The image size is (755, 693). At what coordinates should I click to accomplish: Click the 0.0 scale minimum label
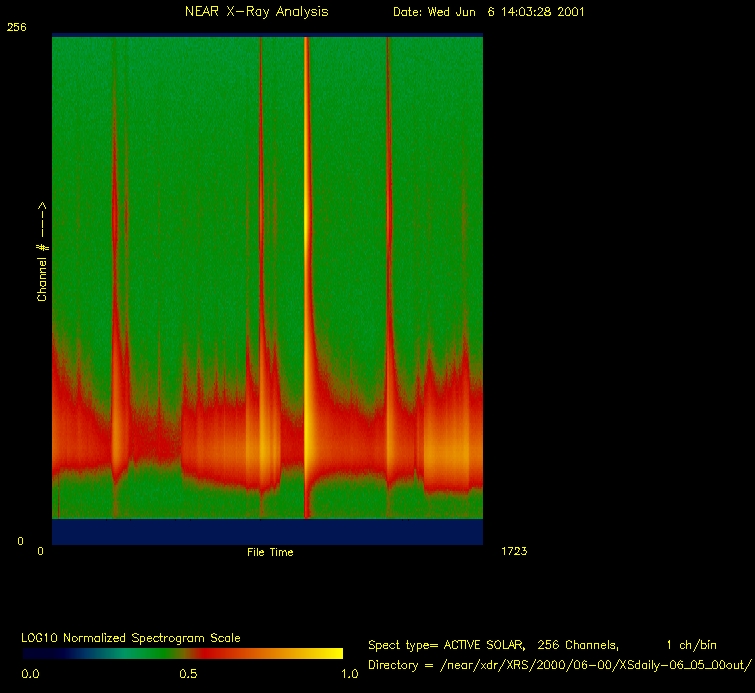coord(30,674)
